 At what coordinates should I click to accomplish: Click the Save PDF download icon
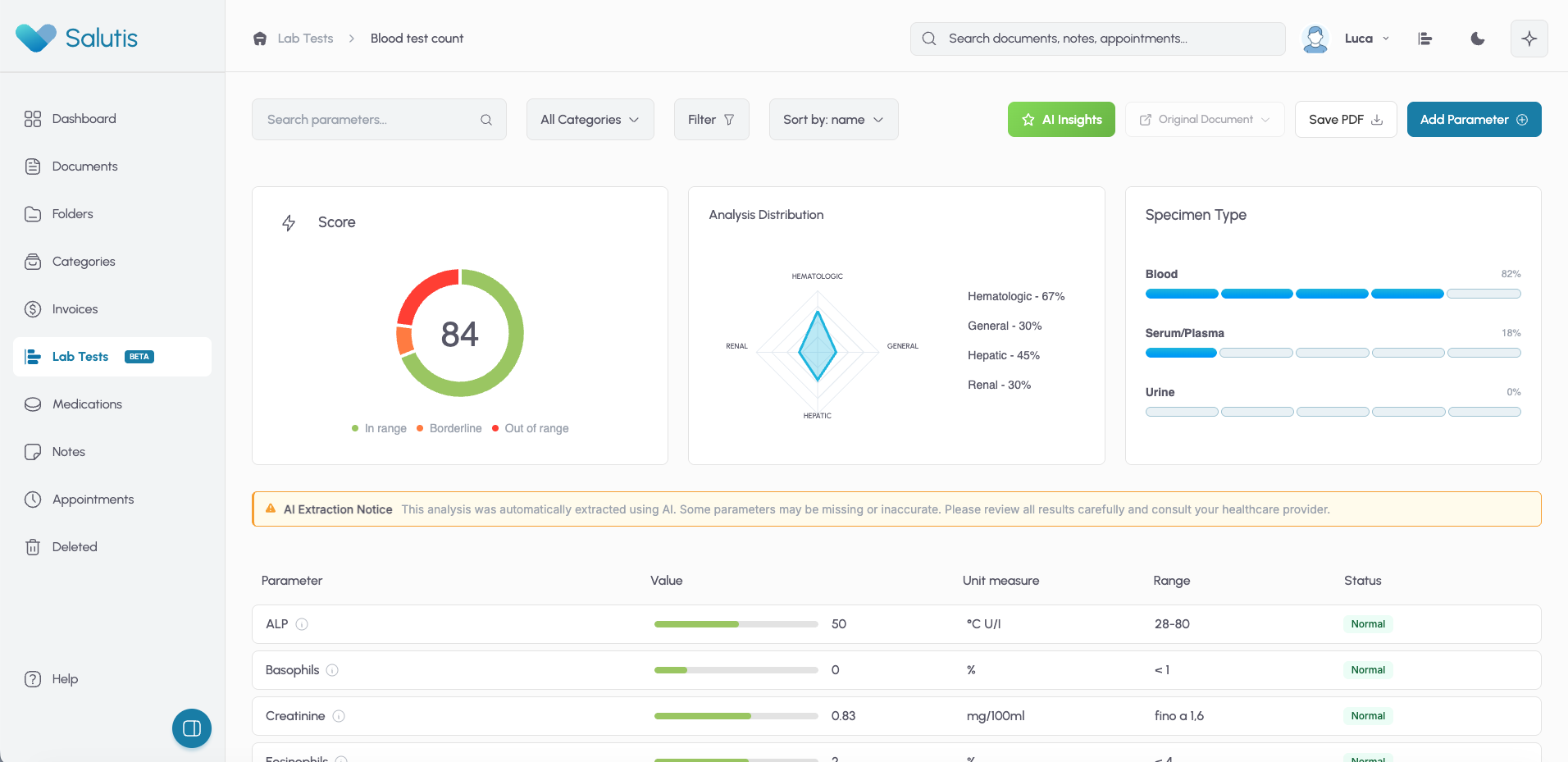click(1377, 120)
